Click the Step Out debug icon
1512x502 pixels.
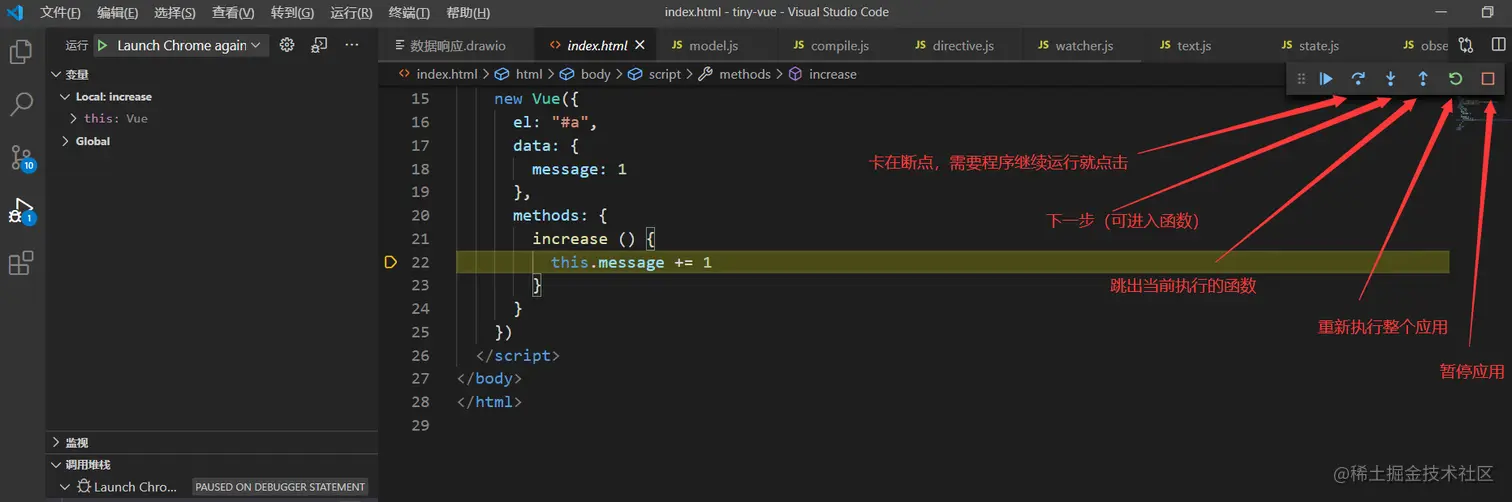point(1423,78)
